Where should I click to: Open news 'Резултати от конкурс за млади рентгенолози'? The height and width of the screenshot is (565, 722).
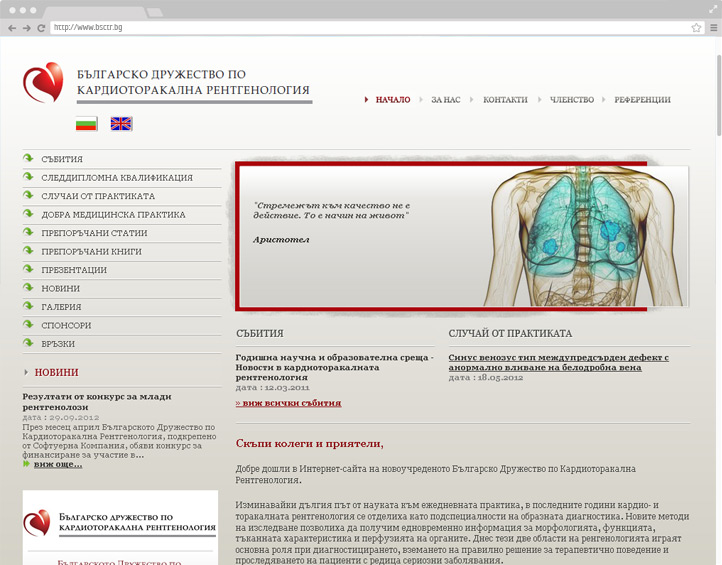point(97,402)
